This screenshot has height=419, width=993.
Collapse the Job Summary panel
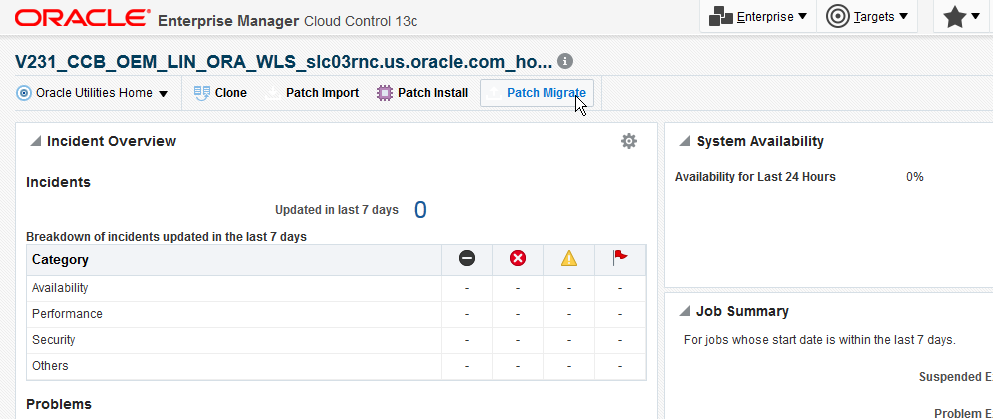tap(684, 311)
